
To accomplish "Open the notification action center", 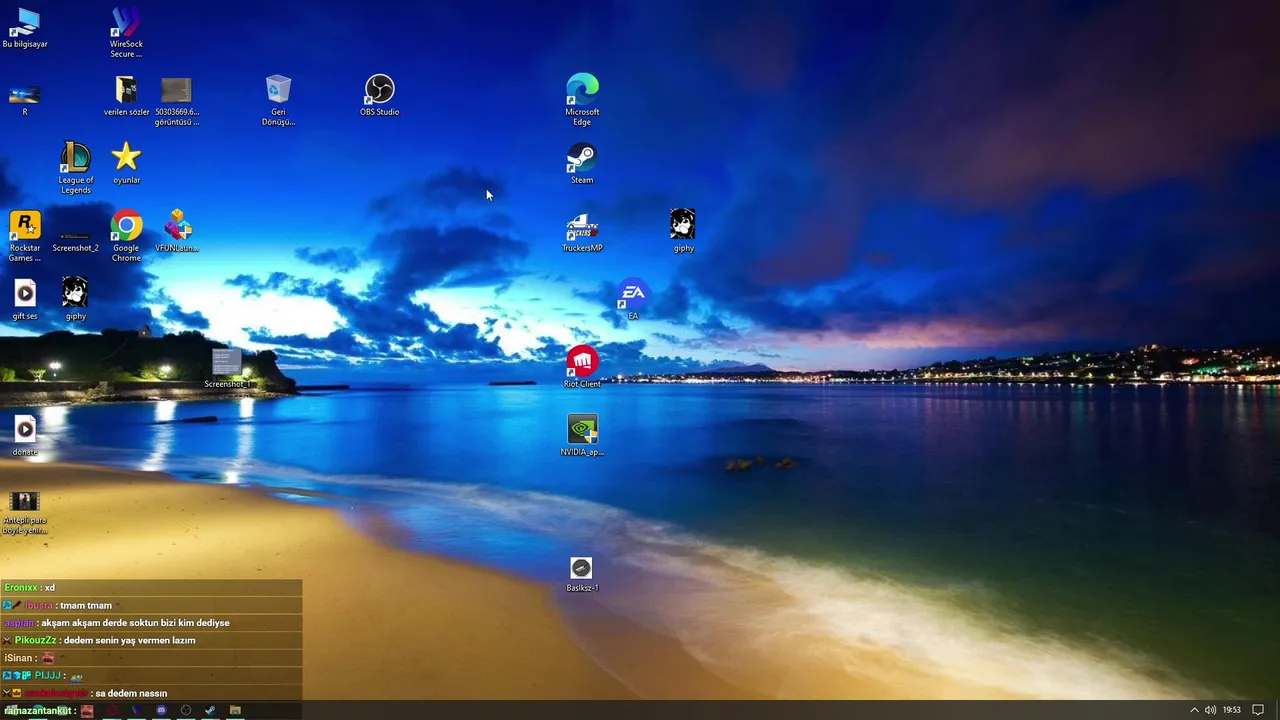I will [x=1258, y=710].
